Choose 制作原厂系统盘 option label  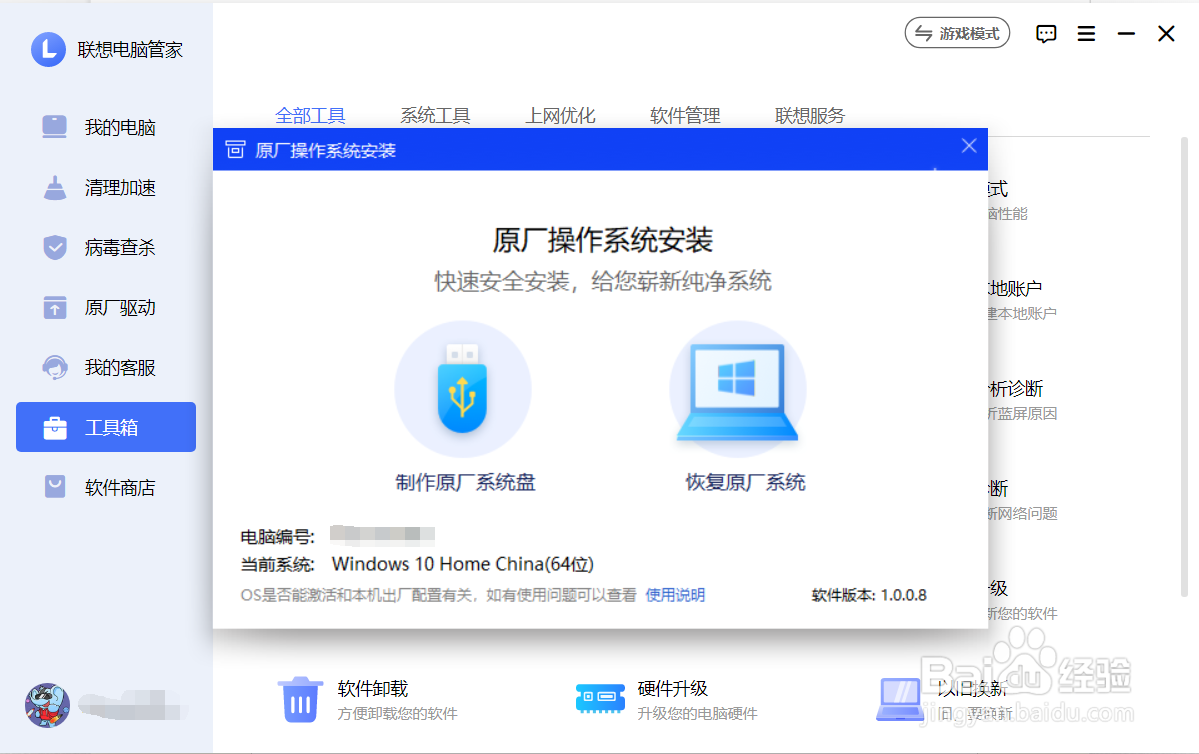click(465, 483)
